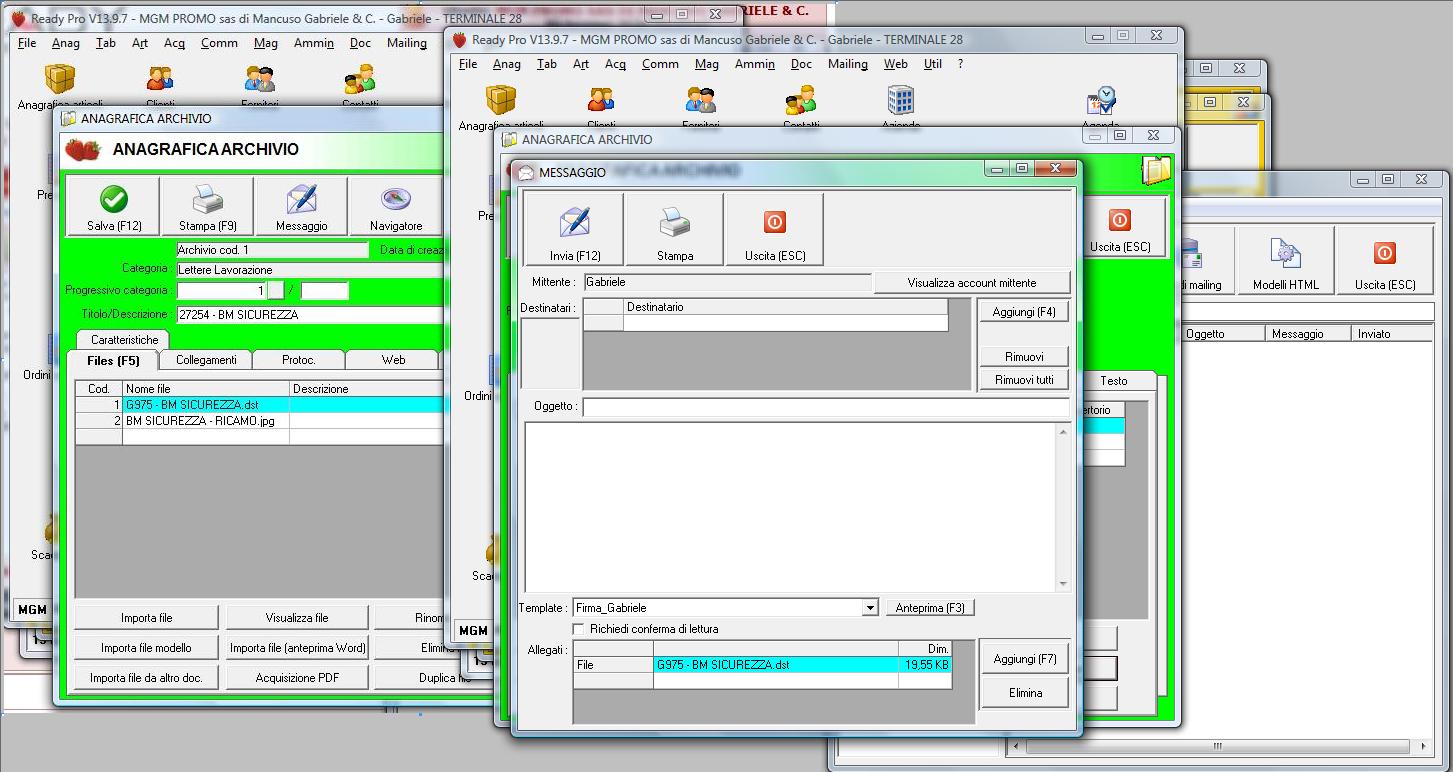
Task: Click Uscita (ESC) beside the Messaggio dialog
Action: [1120, 228]
